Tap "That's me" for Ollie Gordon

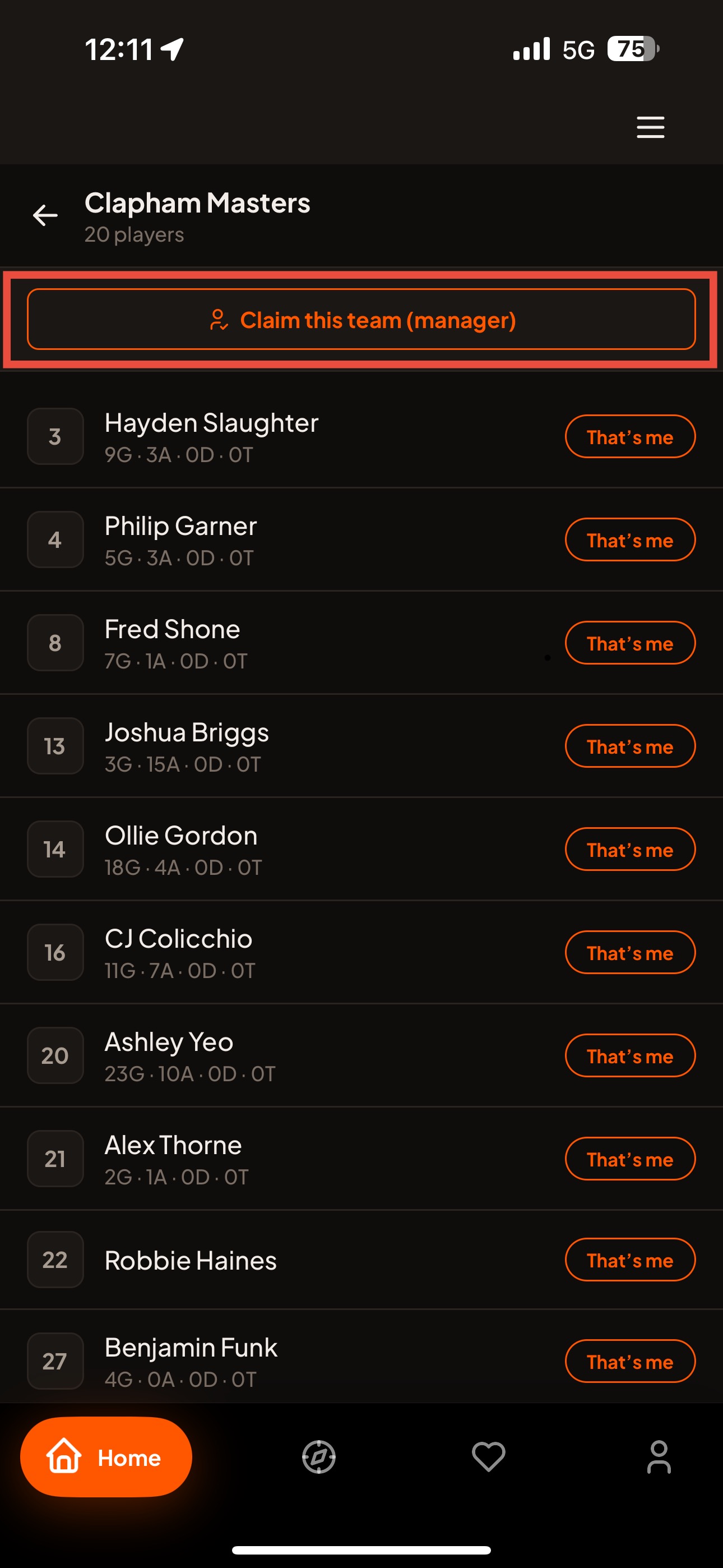tap(630, 849)
